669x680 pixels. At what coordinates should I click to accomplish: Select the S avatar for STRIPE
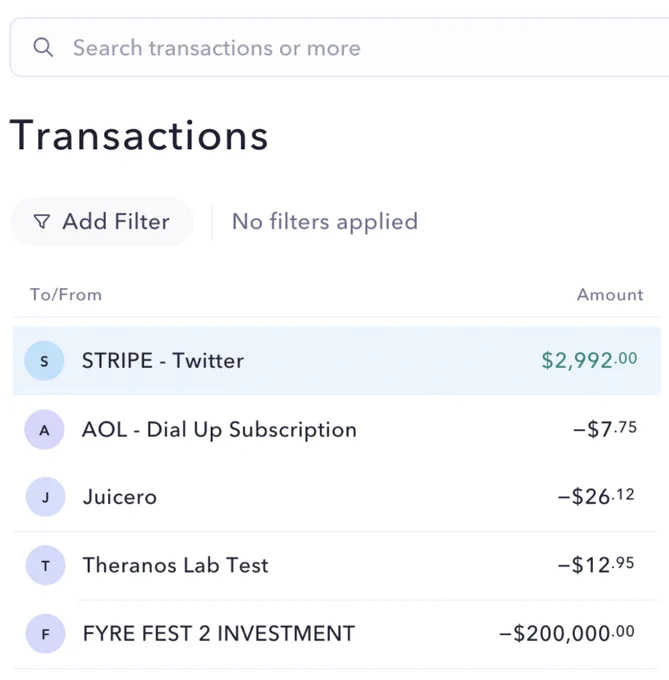pos(44,361)
